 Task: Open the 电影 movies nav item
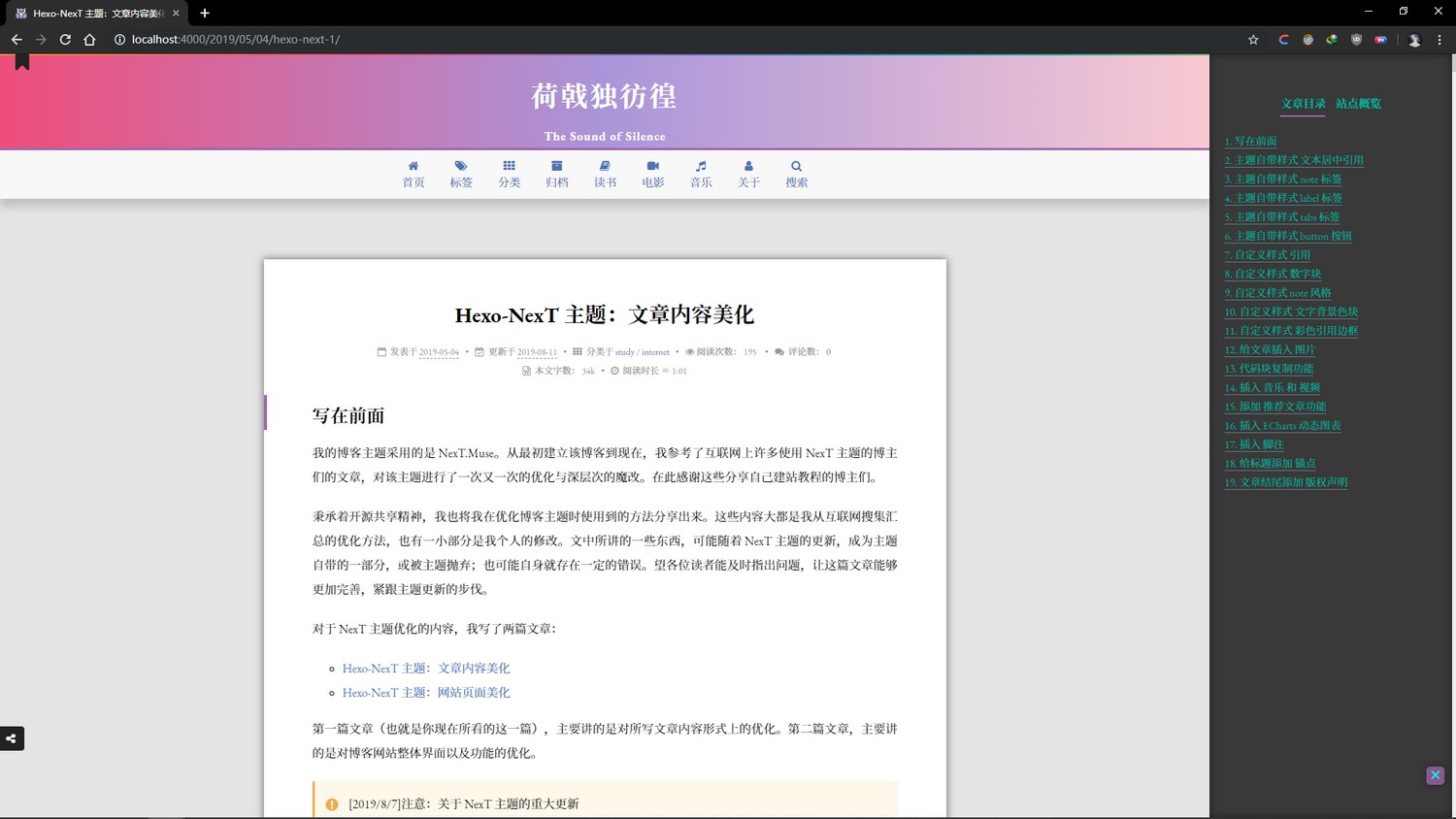653,175
